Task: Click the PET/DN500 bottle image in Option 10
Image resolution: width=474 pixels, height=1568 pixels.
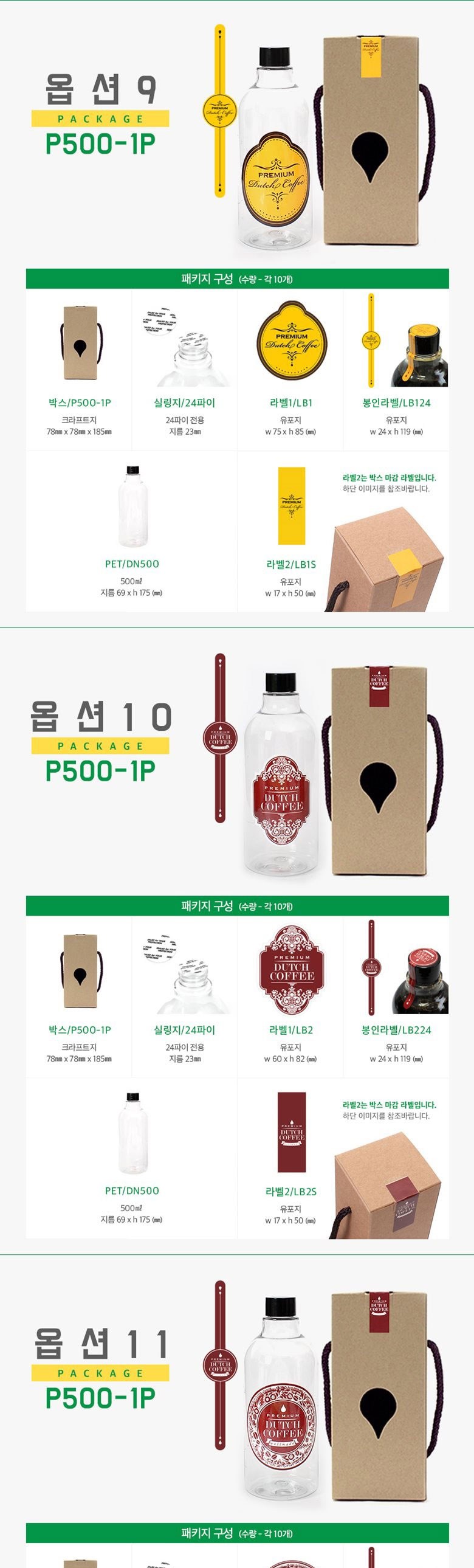Action: (x=132, y=1134)
